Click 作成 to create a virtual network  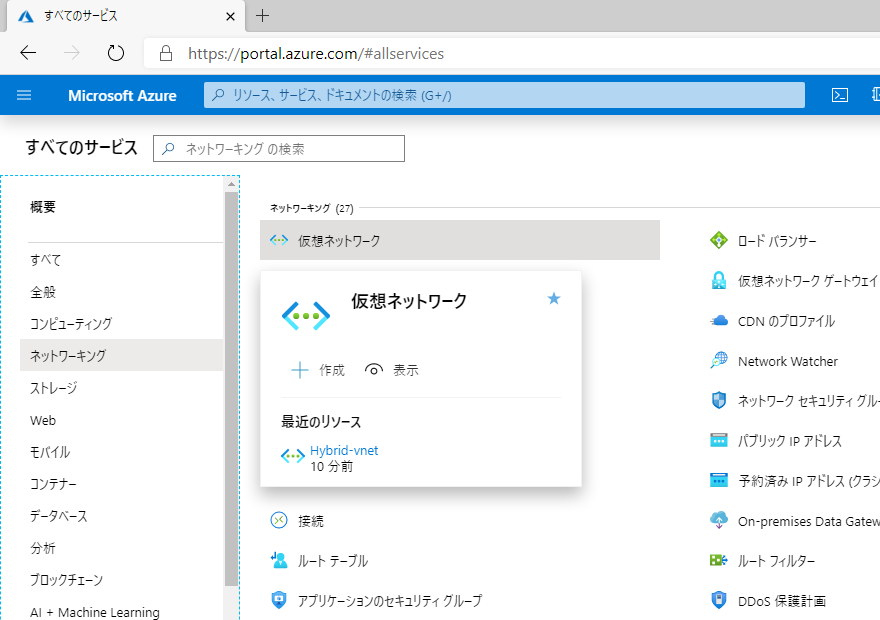coord(318,370)
